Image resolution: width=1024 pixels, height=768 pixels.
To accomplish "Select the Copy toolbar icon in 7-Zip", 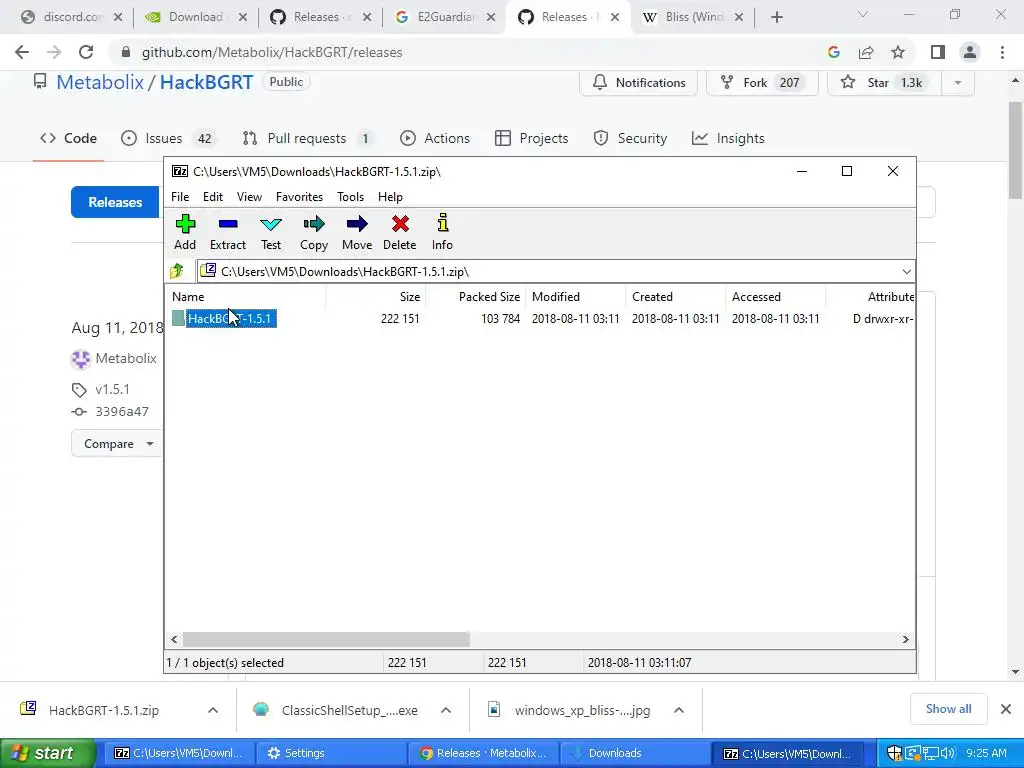I will (313, 232).
